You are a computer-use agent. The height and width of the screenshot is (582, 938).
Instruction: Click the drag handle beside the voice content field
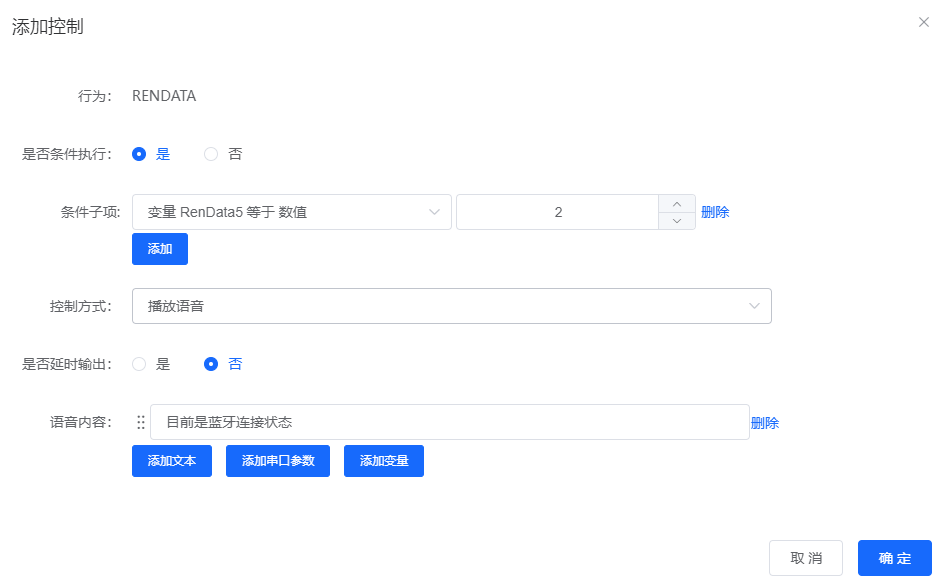pos(141,421)
